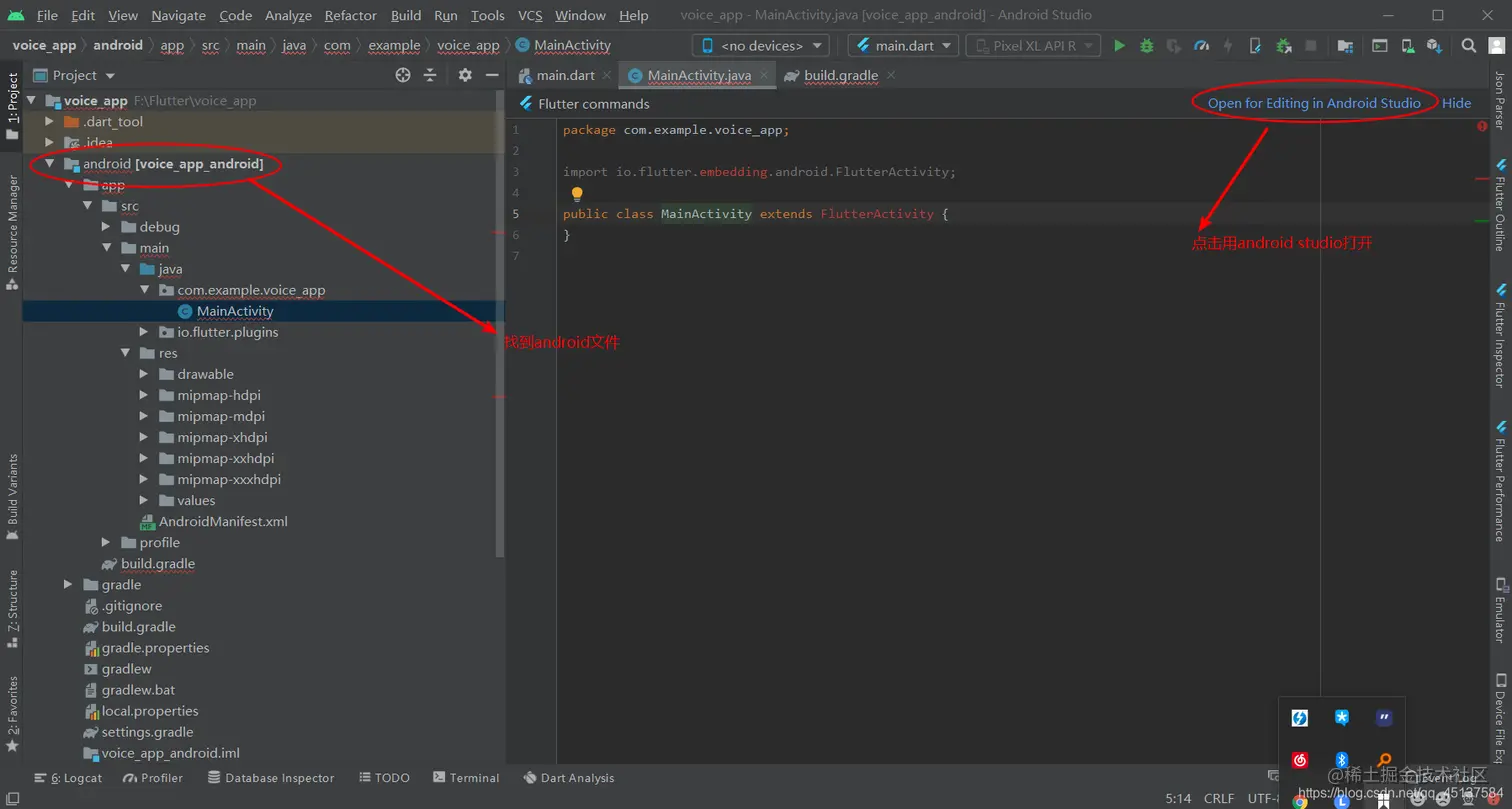Attach debugger to Android process icon
Image resolution: width=1512 pixels, height=809 pixels.
pyautogui.click(x=1283, y=45)
